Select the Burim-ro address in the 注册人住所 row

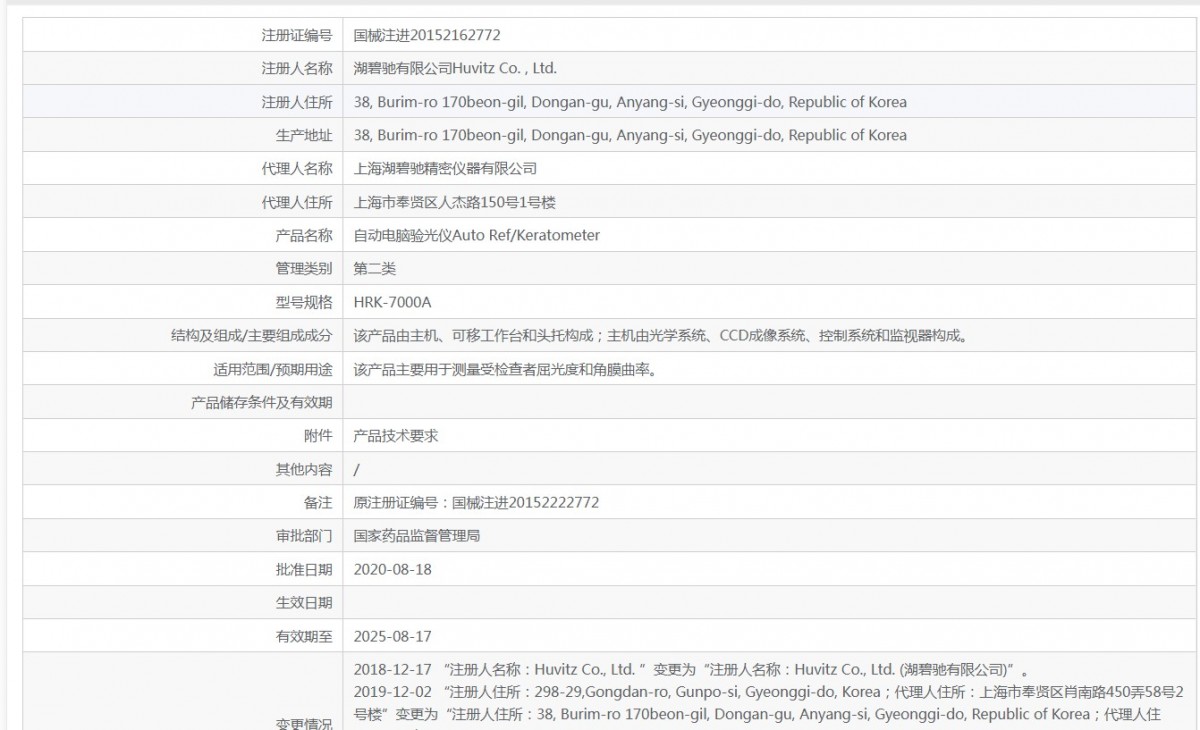[631, 102]
